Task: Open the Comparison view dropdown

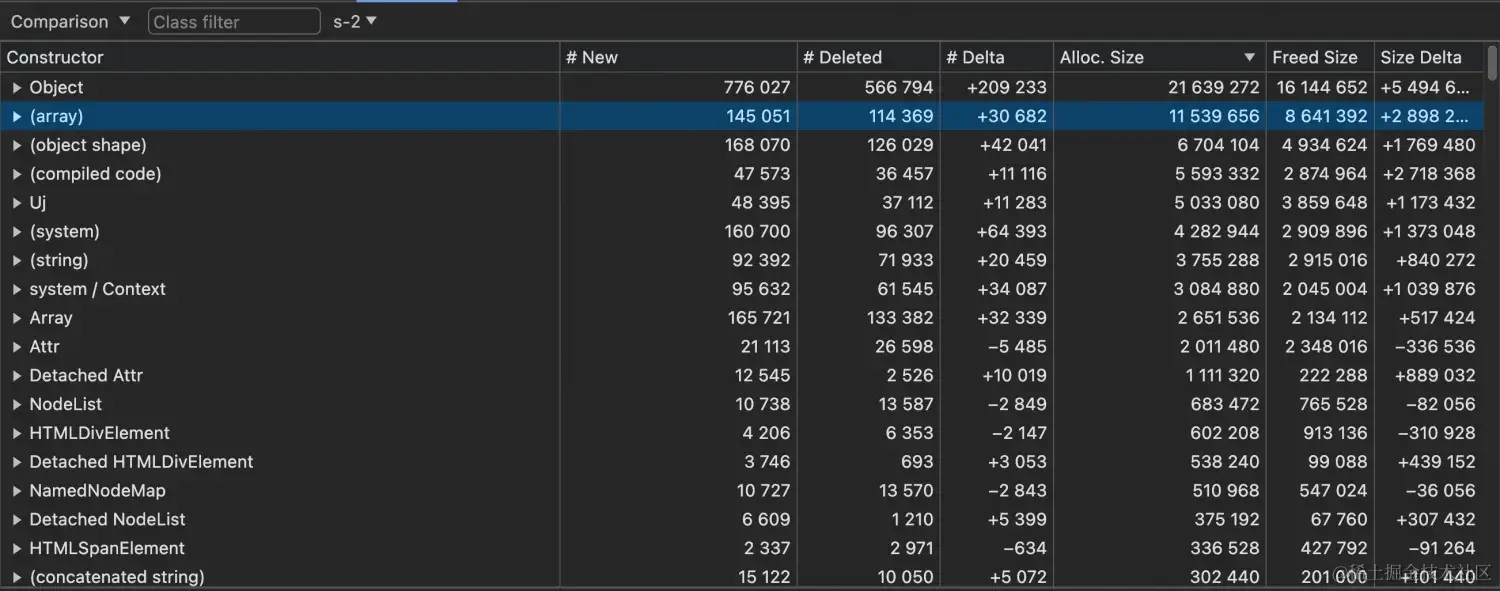Action: (x=70, y=21)
